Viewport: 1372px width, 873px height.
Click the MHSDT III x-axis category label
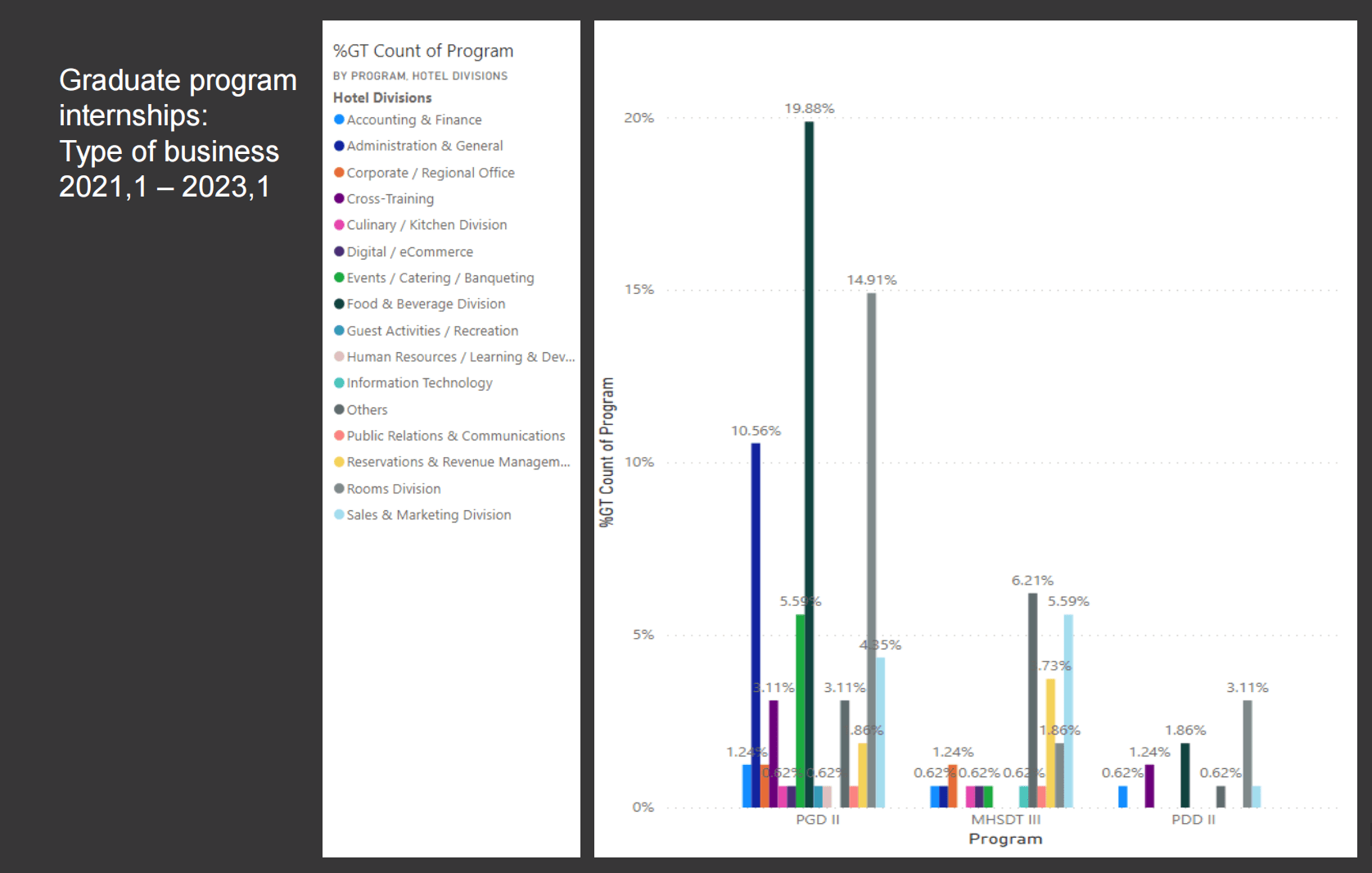click(1005, 819)
